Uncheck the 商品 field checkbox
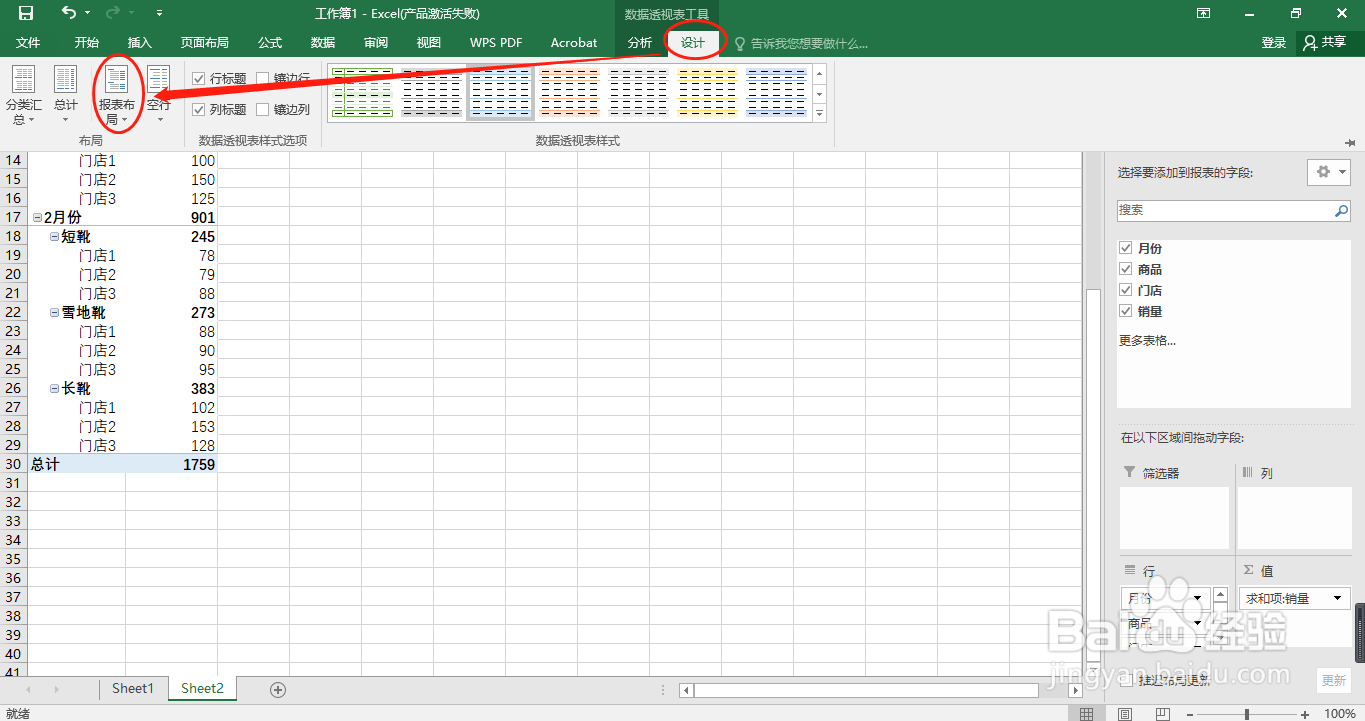The height and width of the screenshot is (721, 1365). [1126, 269]
